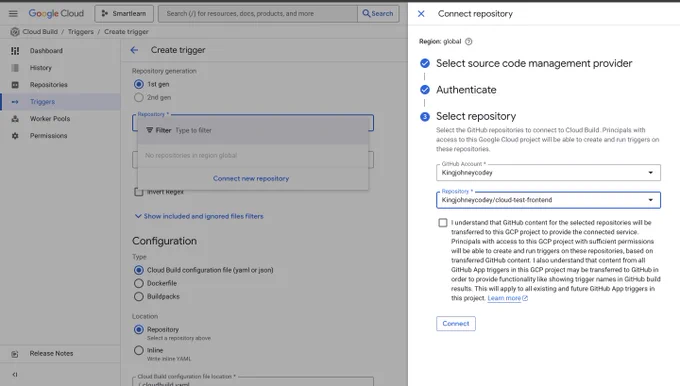Click step 3 Select repository icon
The width and height of the screenshot is (680, 386).
click(x=425, y=117)
